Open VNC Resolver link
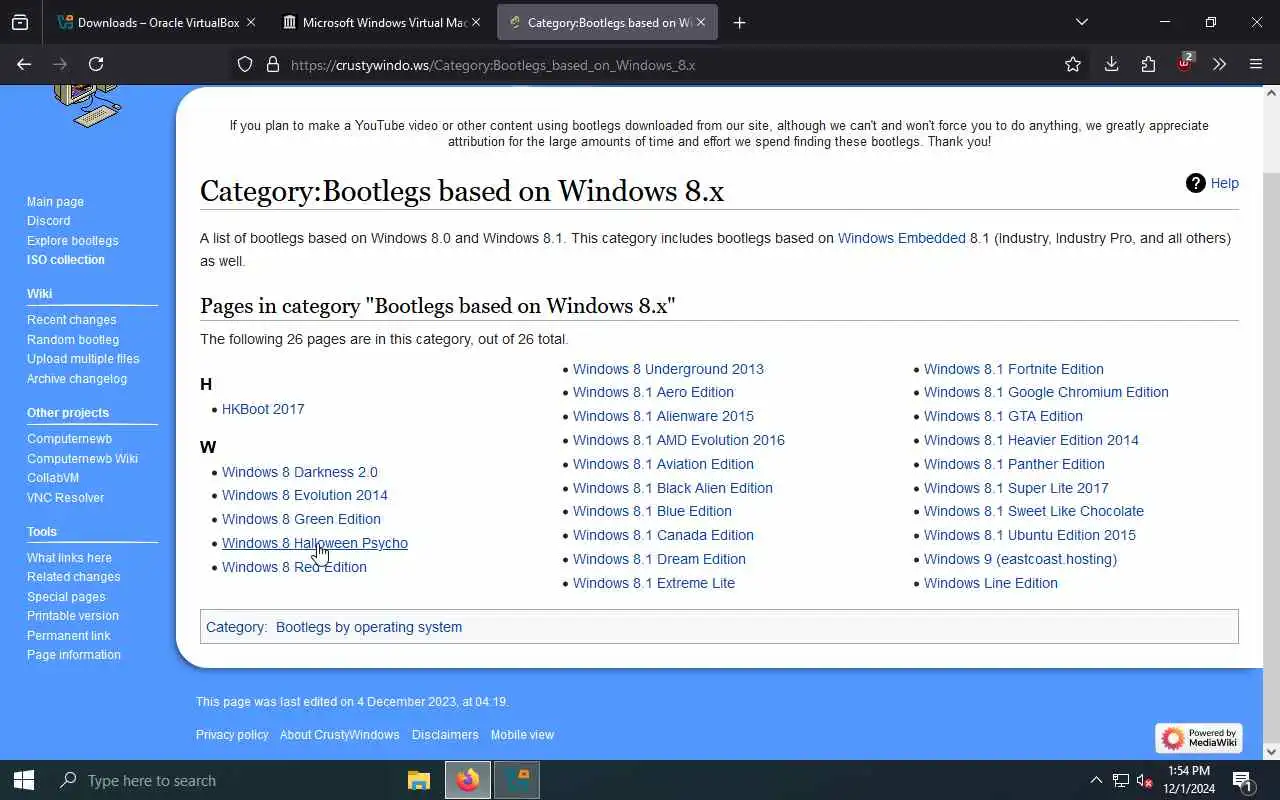1280x800 pixels. [x=65, y=498]
